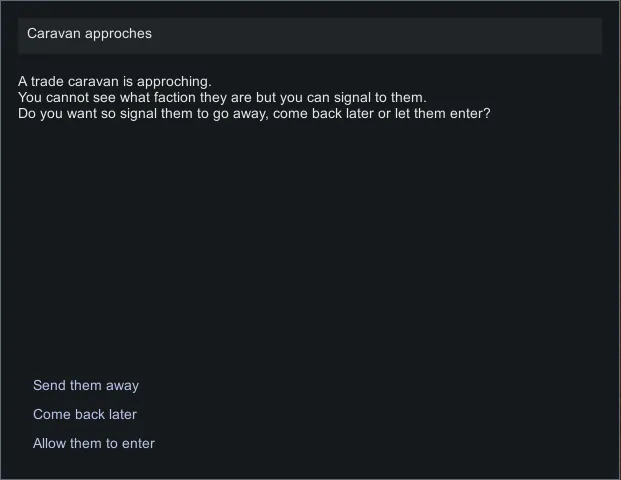Click "A trade caravan is approching" text

114,81
